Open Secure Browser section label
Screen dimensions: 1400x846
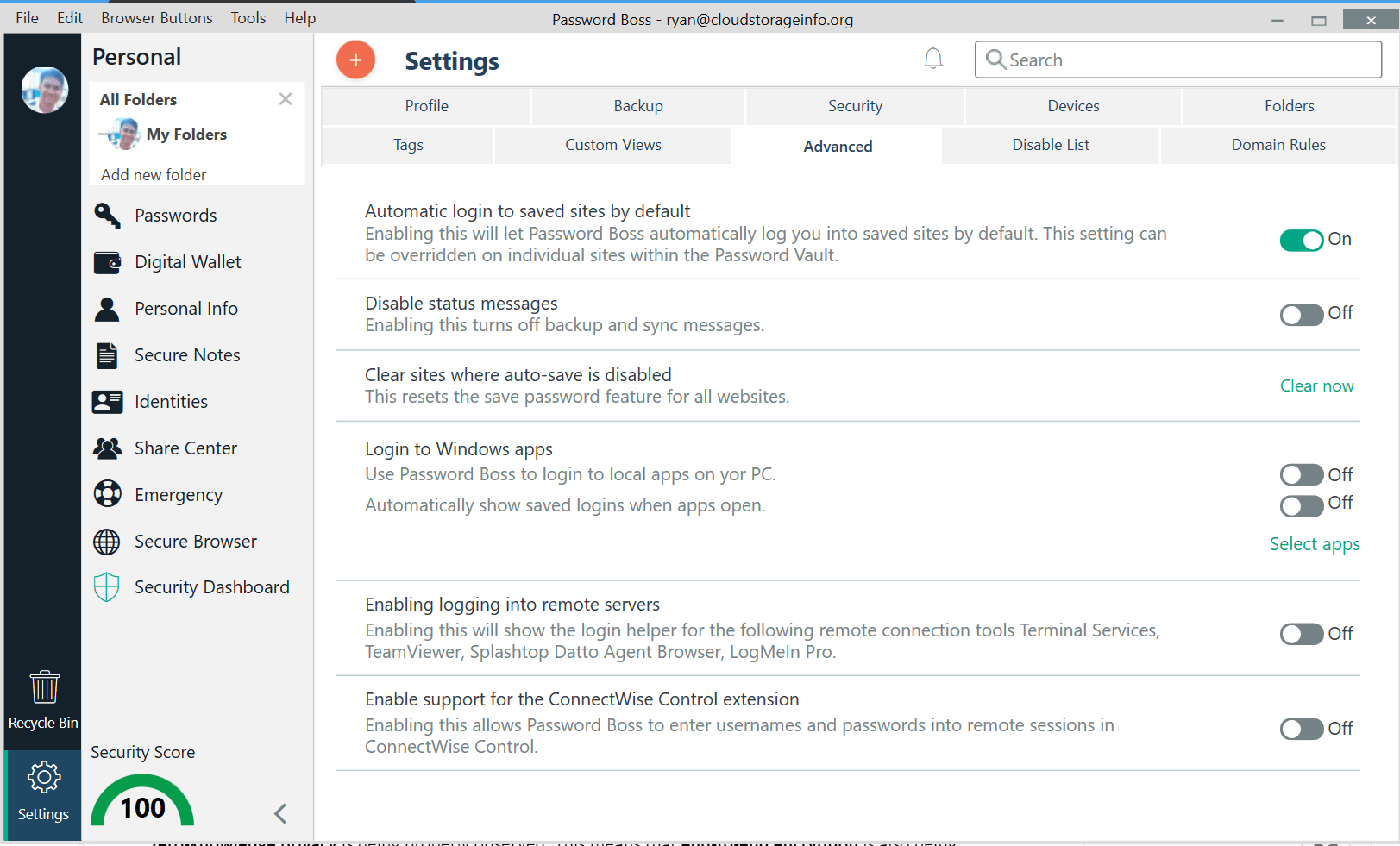click(196, 542)
